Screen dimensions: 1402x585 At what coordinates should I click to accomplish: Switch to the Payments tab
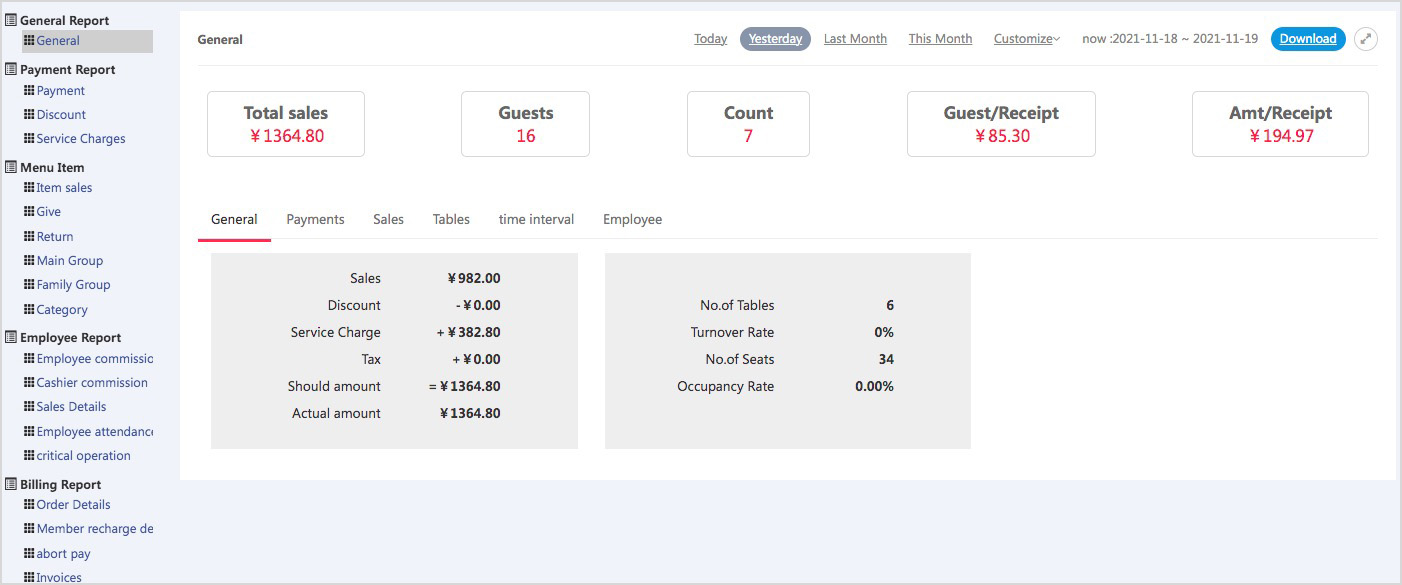[x=315, y=219]
